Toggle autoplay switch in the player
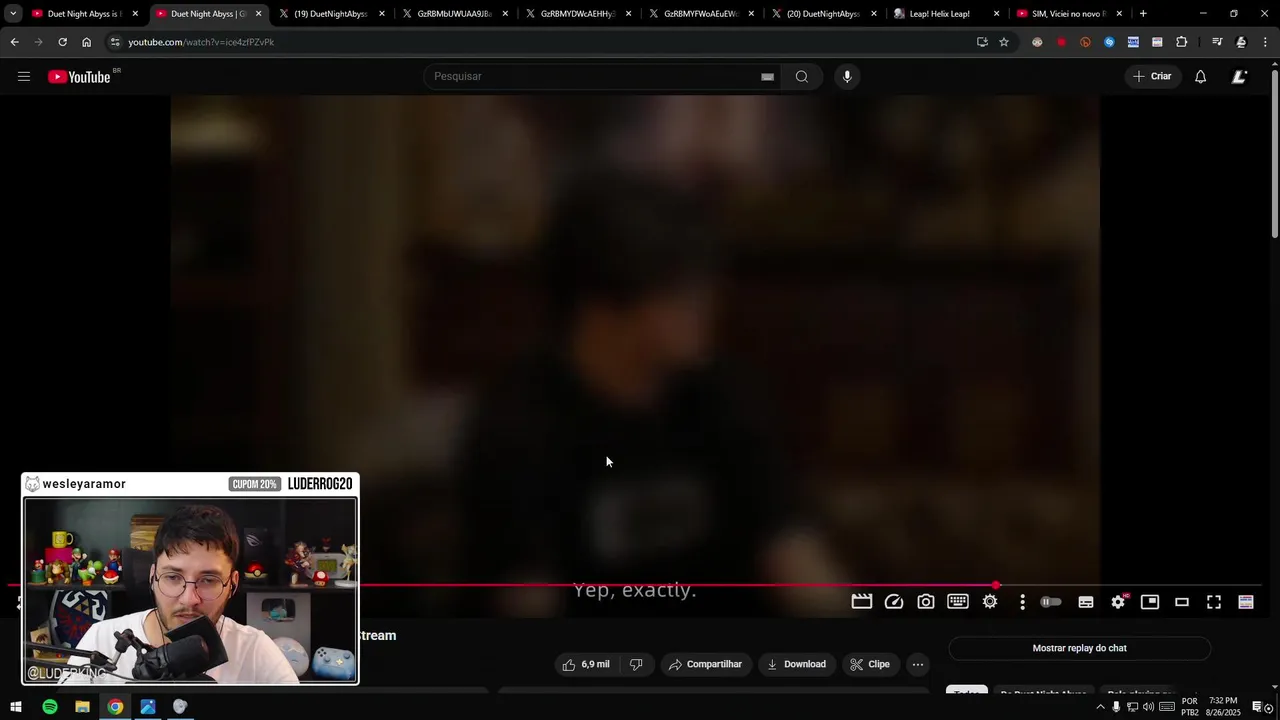The height and width of the screenshot is (720, 1280). click(x=1051, y=602)
